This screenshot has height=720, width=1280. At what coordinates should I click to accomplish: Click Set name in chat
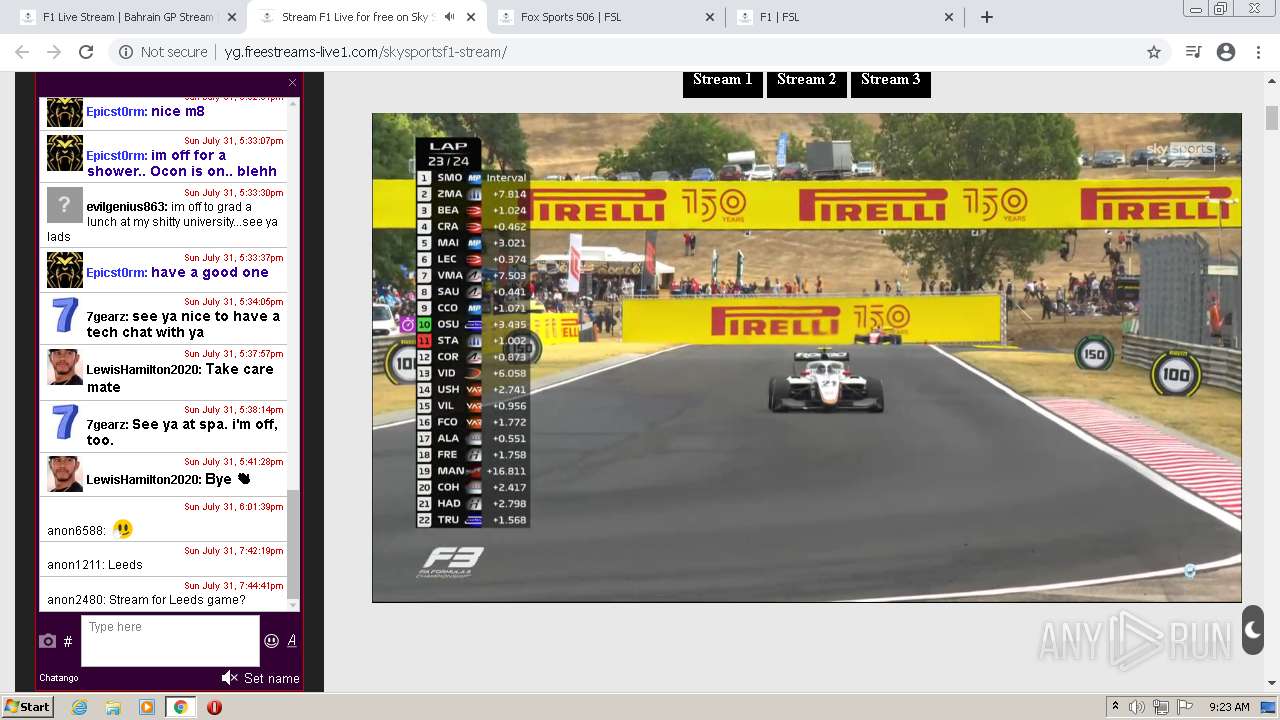271,678
